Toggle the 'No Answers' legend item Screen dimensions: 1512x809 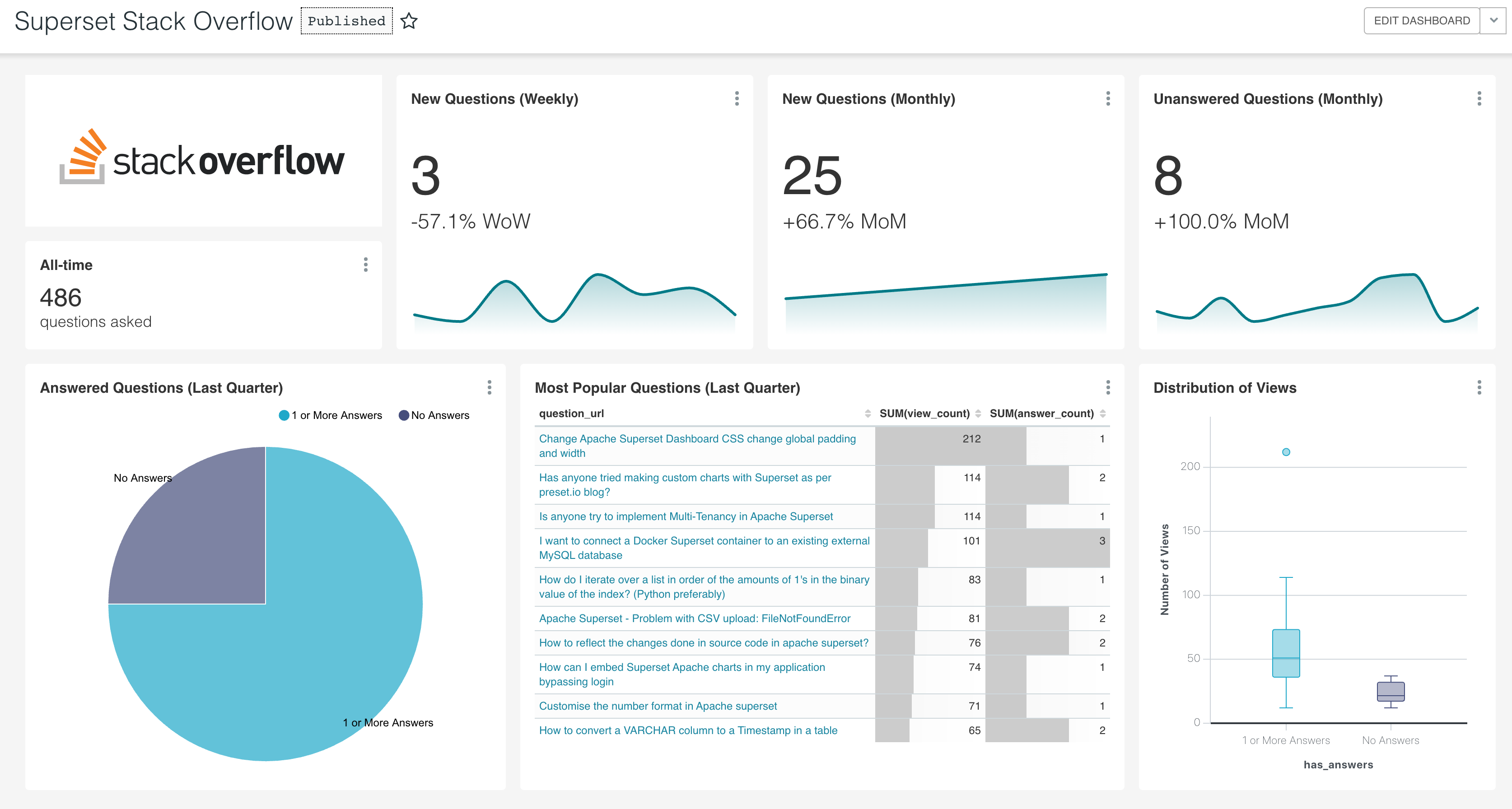(434, 415)
